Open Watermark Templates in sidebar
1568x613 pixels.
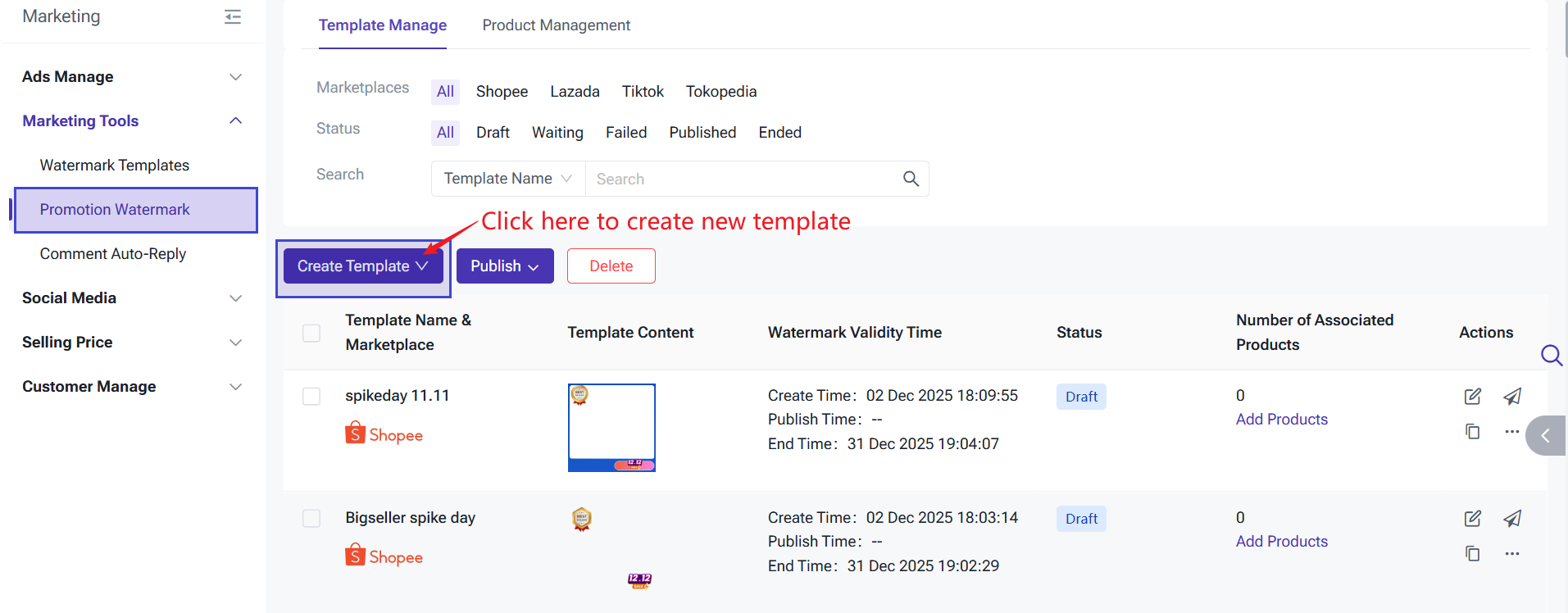115,166
